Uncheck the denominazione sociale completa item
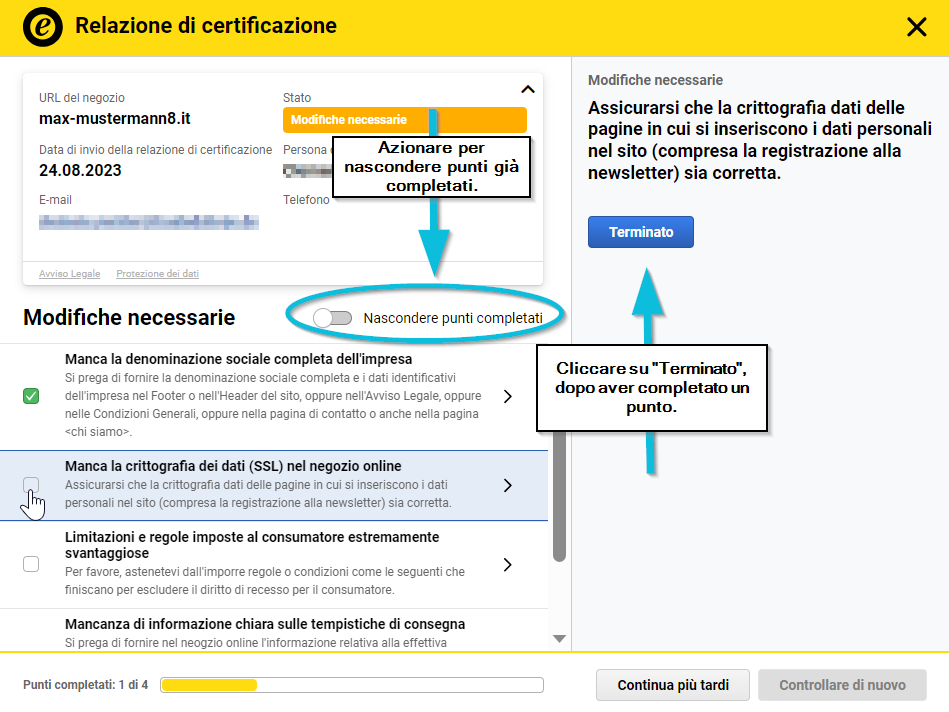Screen dimensions: 949x712 (x=31, y=396)
